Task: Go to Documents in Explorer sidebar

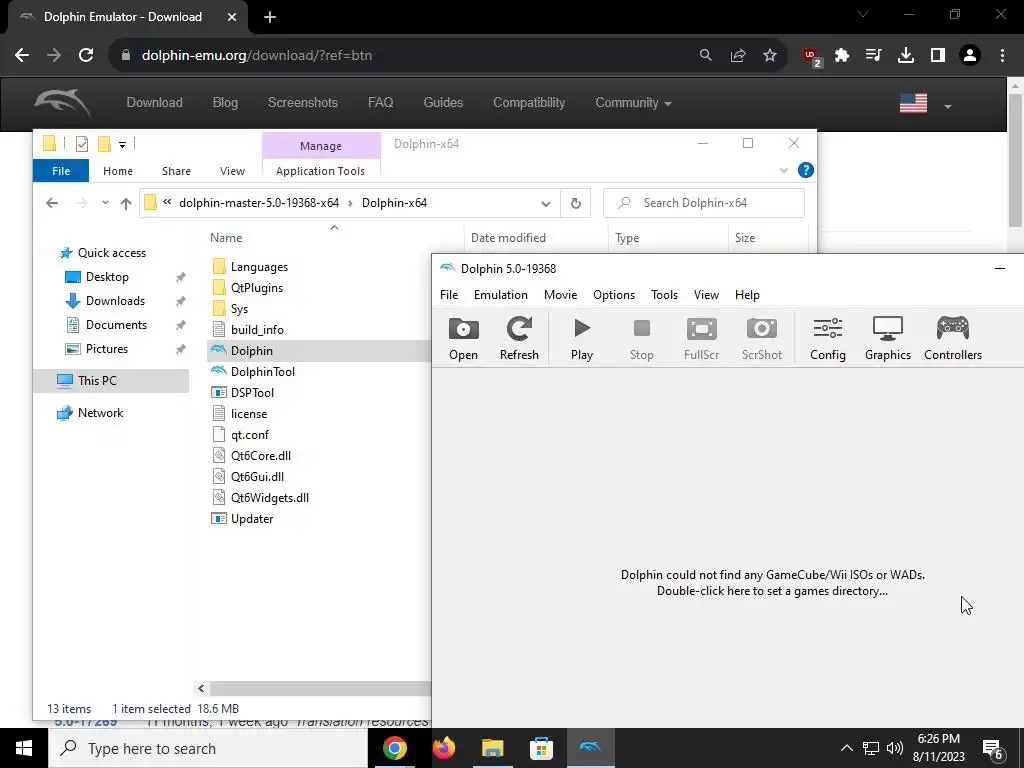Action: [x=116, y=325]
